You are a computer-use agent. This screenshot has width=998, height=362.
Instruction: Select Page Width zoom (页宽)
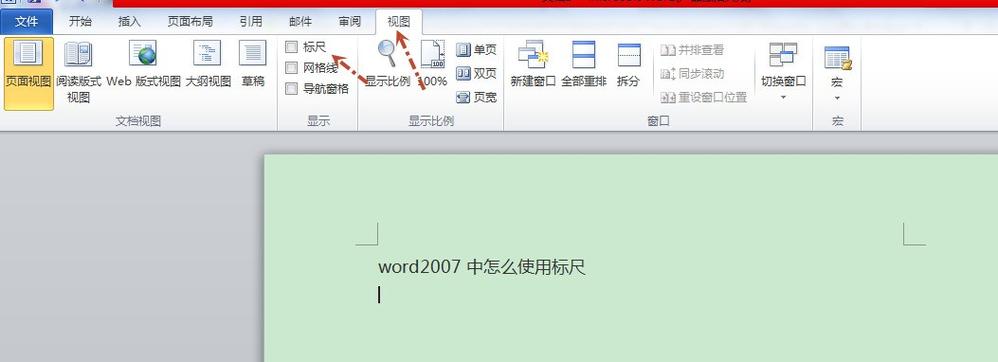click(x=476, y=97)
